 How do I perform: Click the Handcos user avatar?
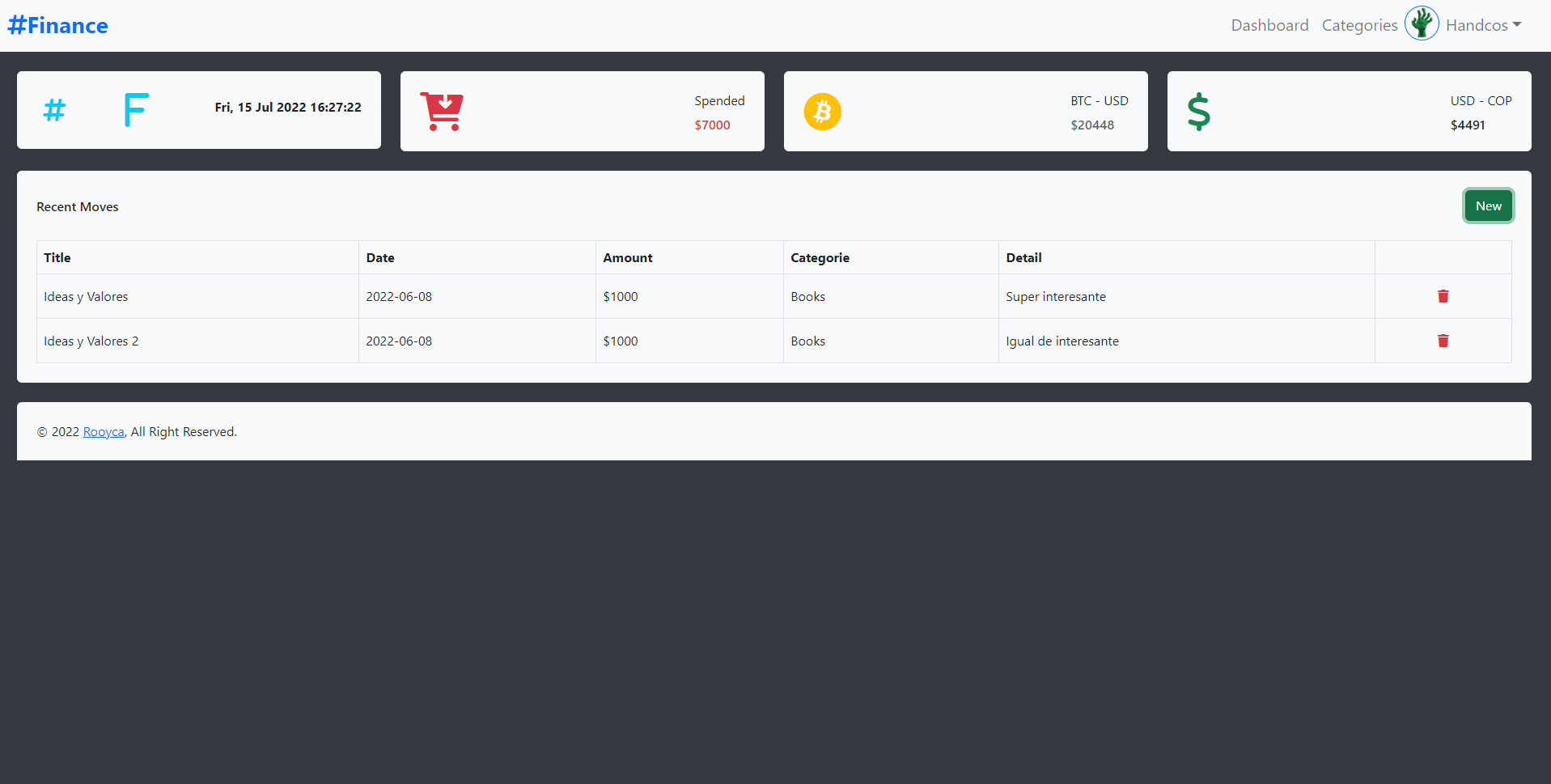tap(1422, 23)
